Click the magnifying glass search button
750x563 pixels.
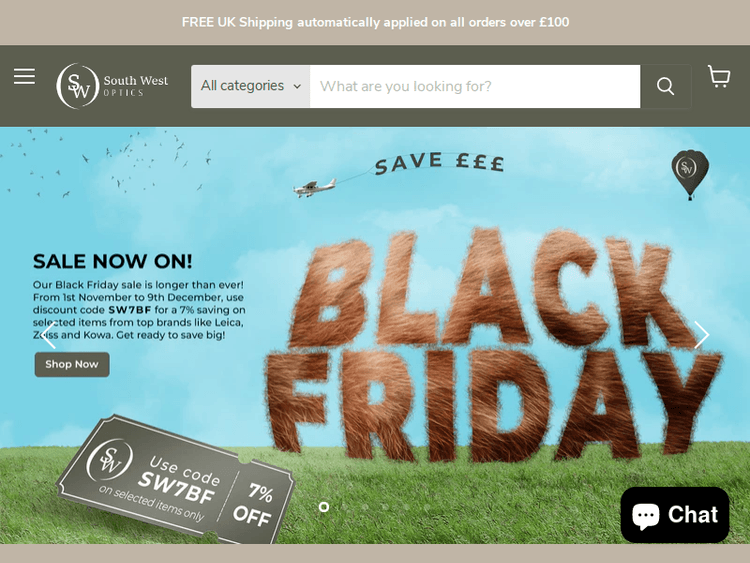[665, 87]
